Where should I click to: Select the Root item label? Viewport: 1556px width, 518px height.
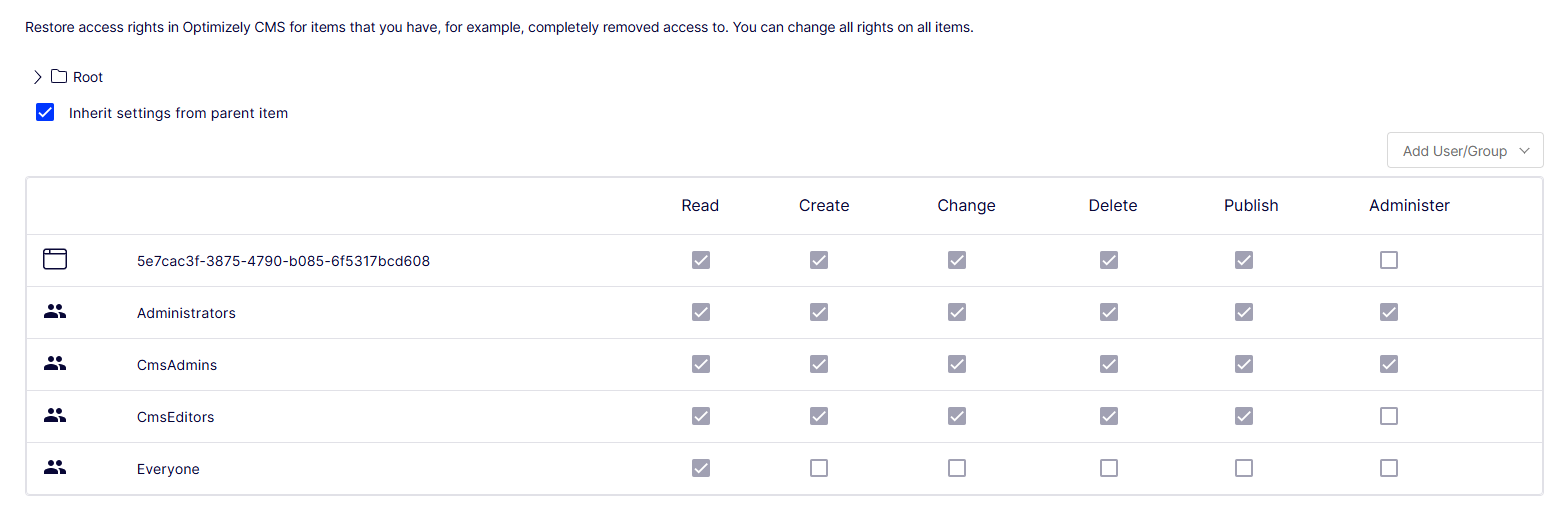[88, 77]
